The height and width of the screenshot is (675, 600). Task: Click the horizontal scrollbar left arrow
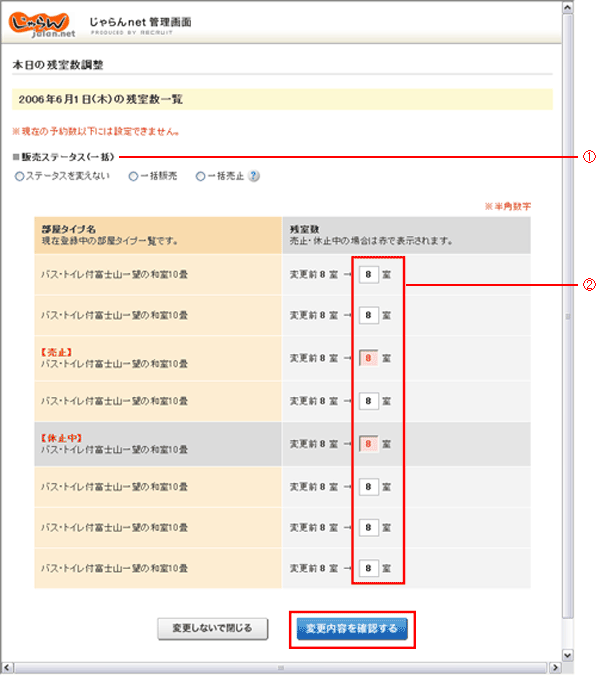(7, 667)
